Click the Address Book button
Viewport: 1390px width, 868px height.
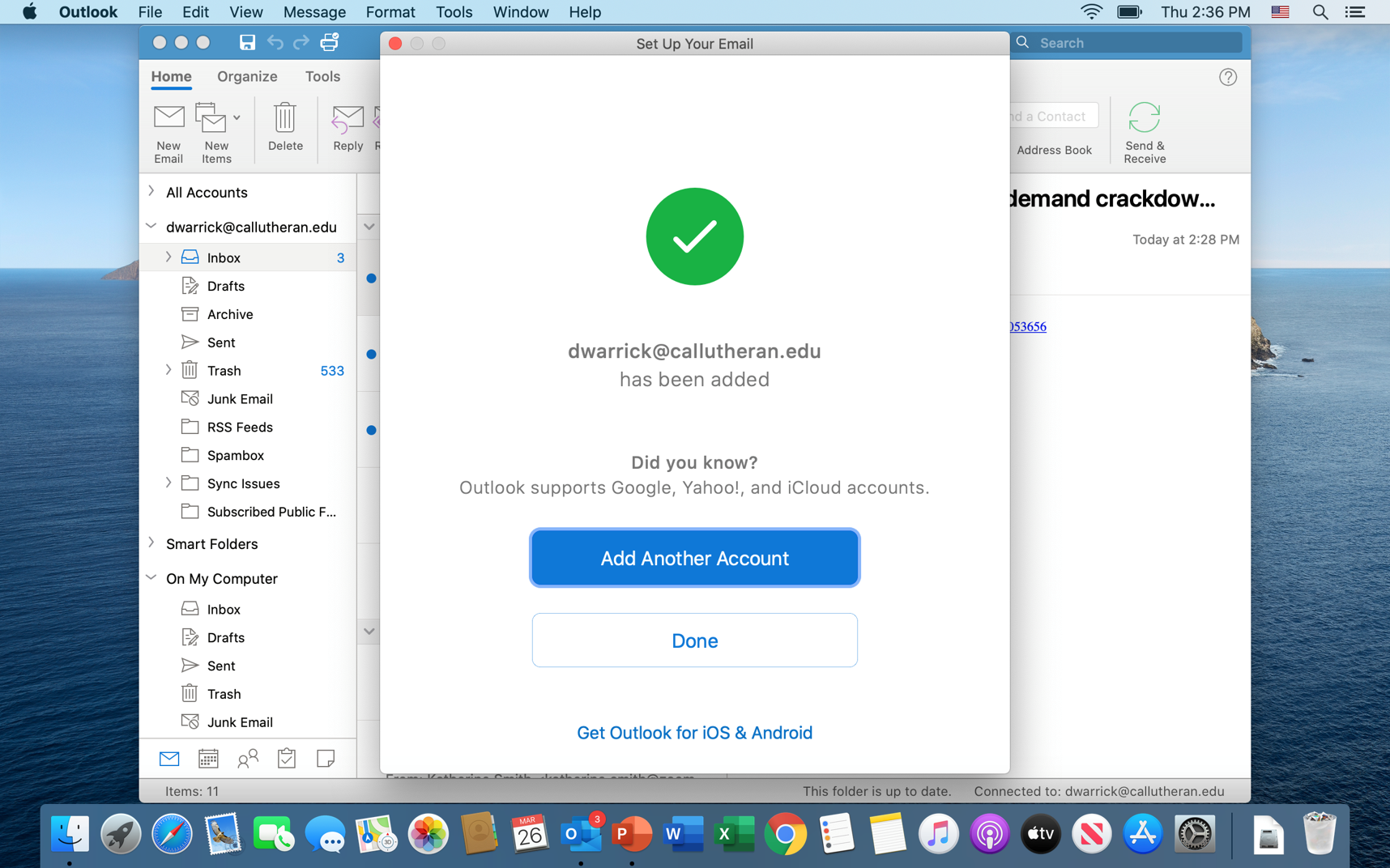pos(1054,150)
